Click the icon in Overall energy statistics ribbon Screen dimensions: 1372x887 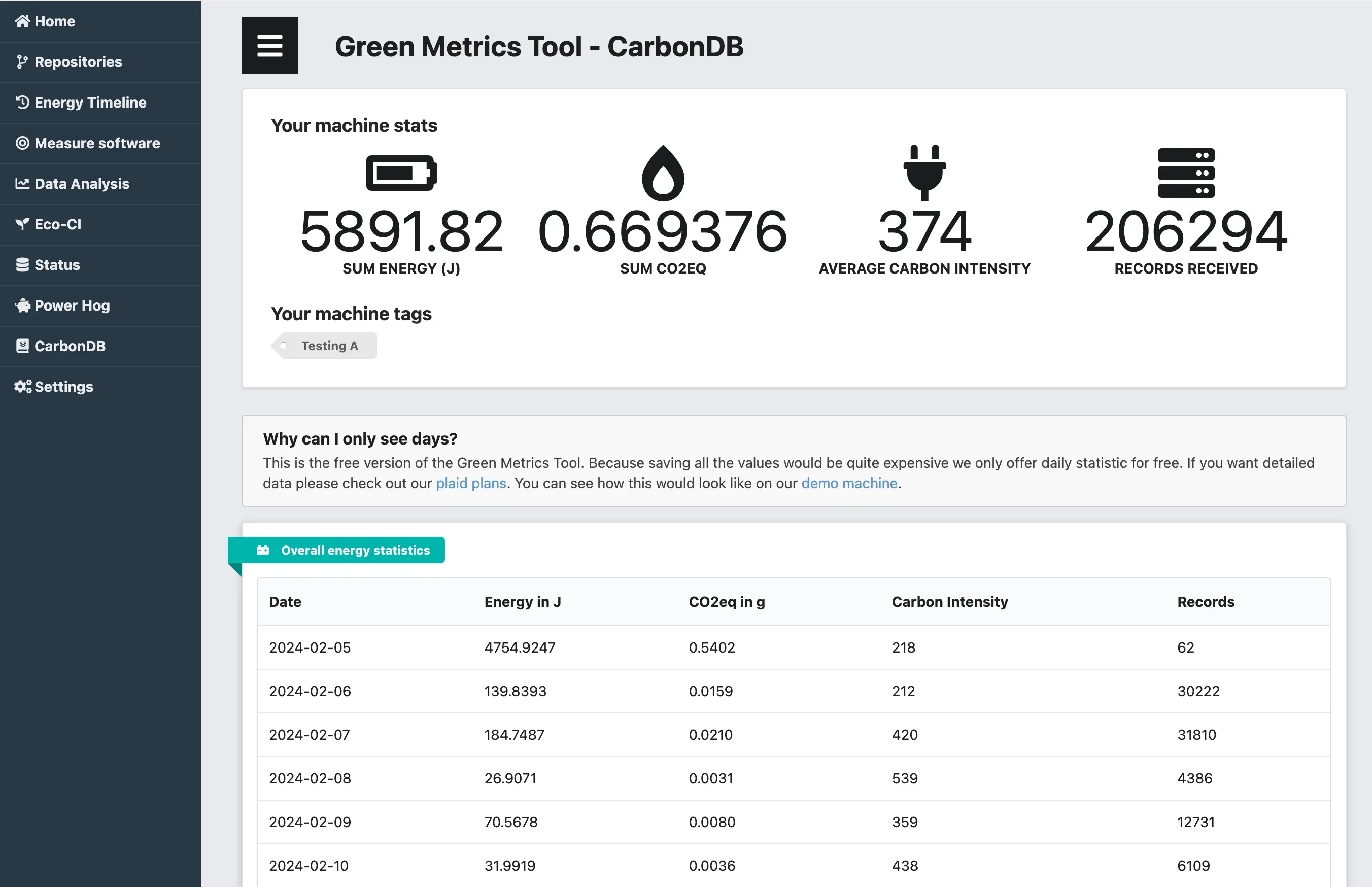pos(262,550)
